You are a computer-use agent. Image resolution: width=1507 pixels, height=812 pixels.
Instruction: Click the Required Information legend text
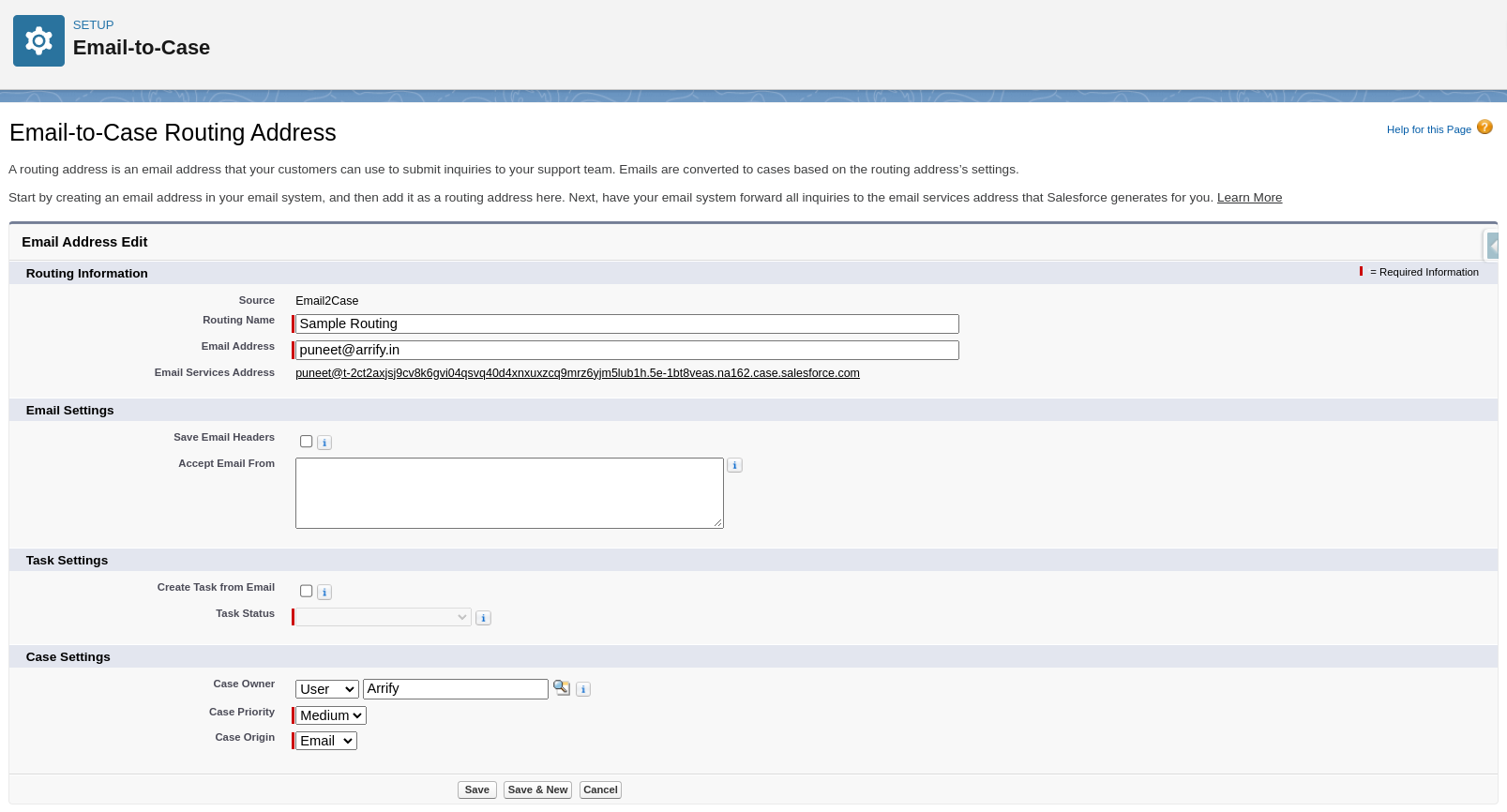tap(1424, 273)
